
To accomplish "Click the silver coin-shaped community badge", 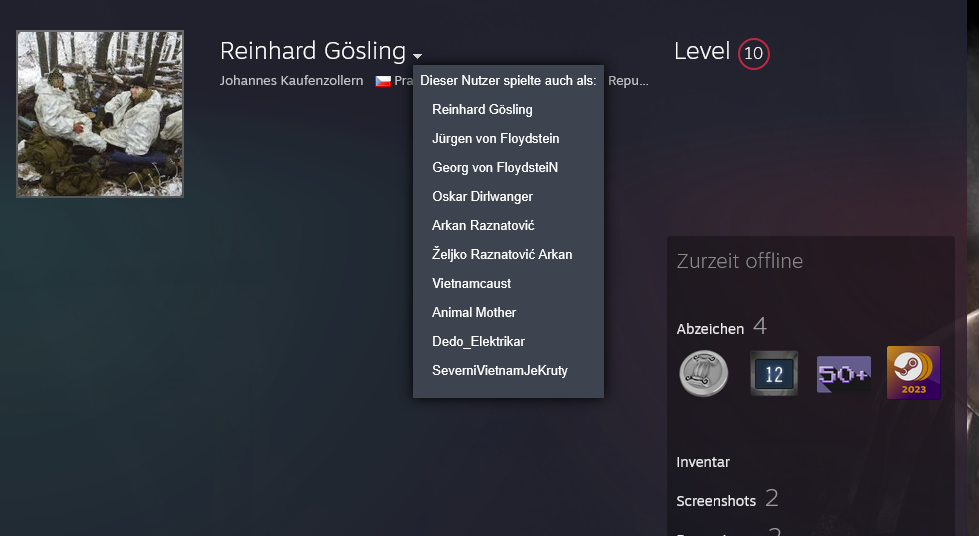I will pyautogui.click(x=702, y=374).
